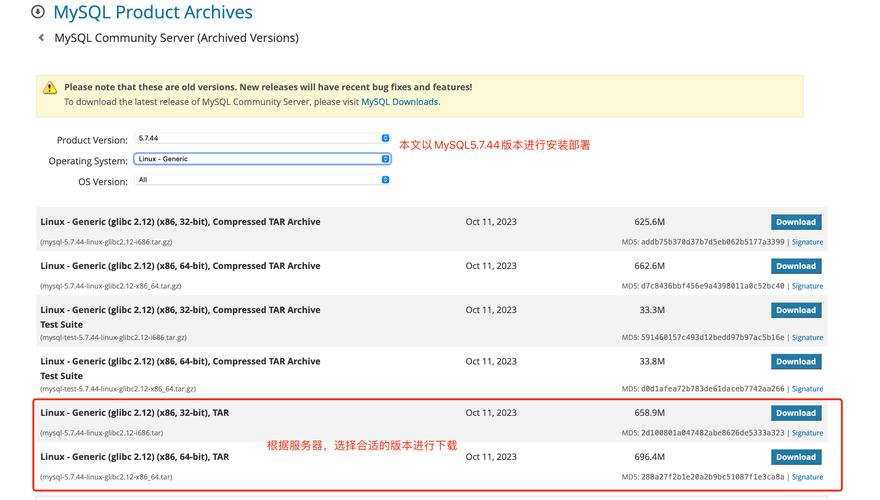The image size is (880, 500).
Task: Click the Product Version label
Action: (x=92, y=140)
